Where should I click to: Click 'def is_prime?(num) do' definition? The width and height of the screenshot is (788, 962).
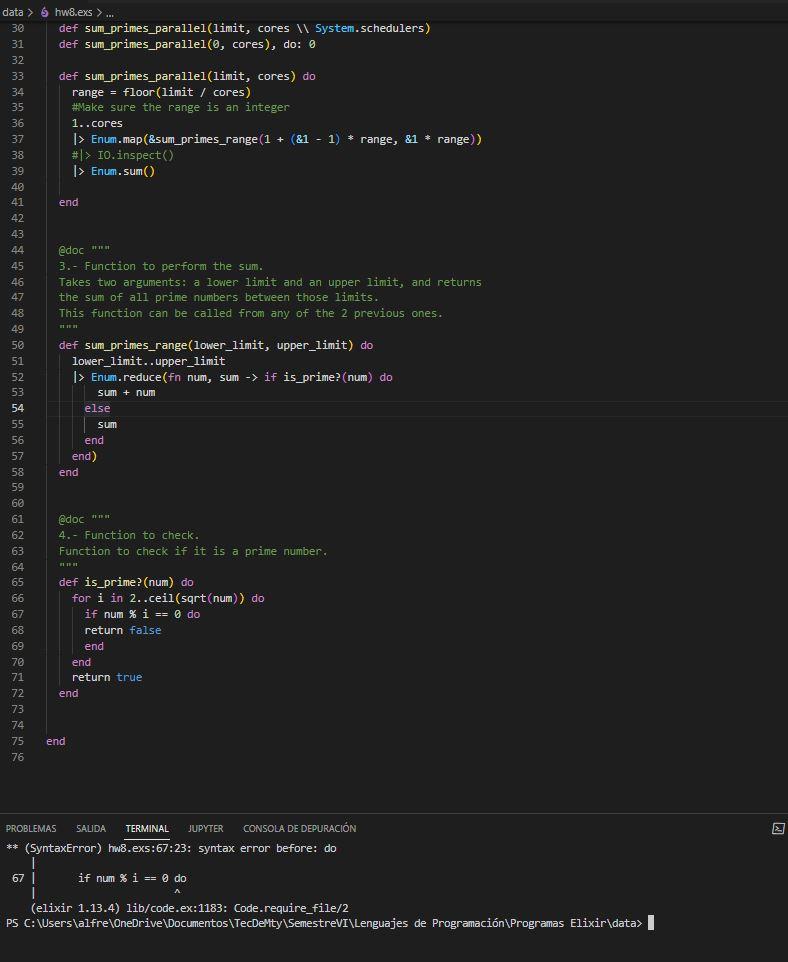(126, 582)
